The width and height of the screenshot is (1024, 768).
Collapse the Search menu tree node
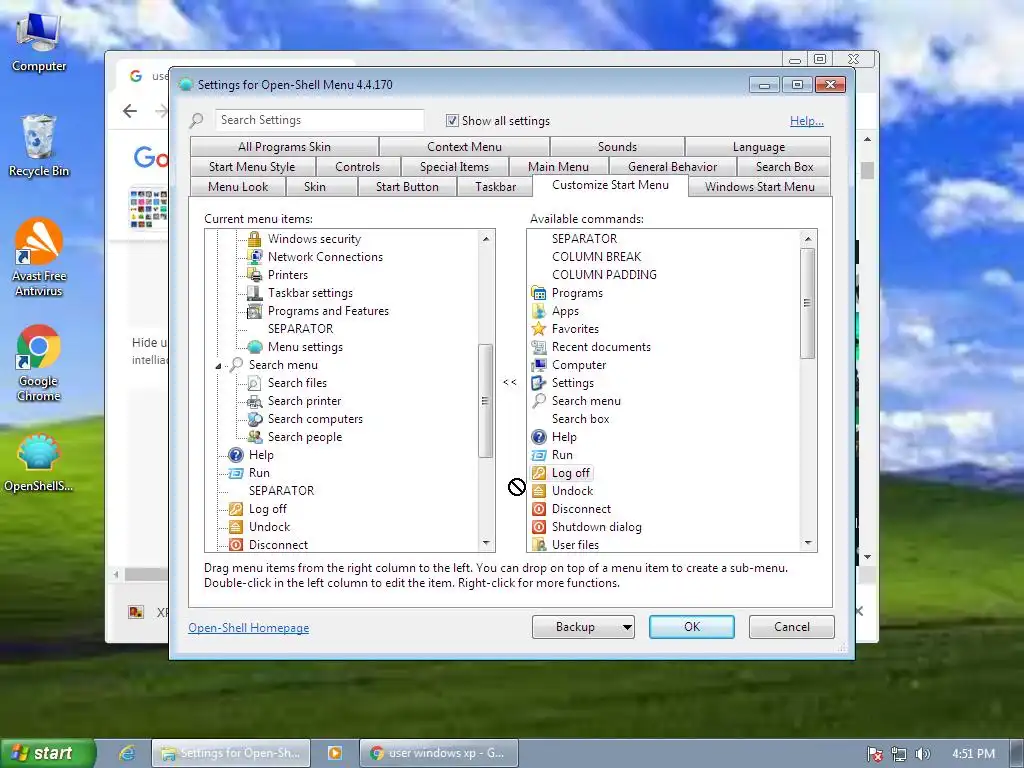click(218, 366)
